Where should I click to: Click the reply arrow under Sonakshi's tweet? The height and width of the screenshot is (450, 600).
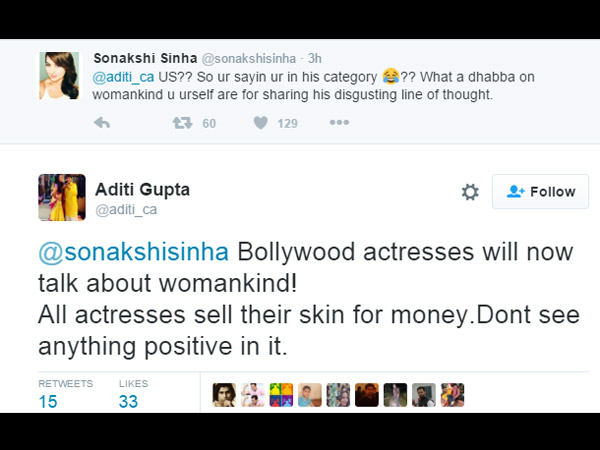pyautogui.click(x=101, y=123)
